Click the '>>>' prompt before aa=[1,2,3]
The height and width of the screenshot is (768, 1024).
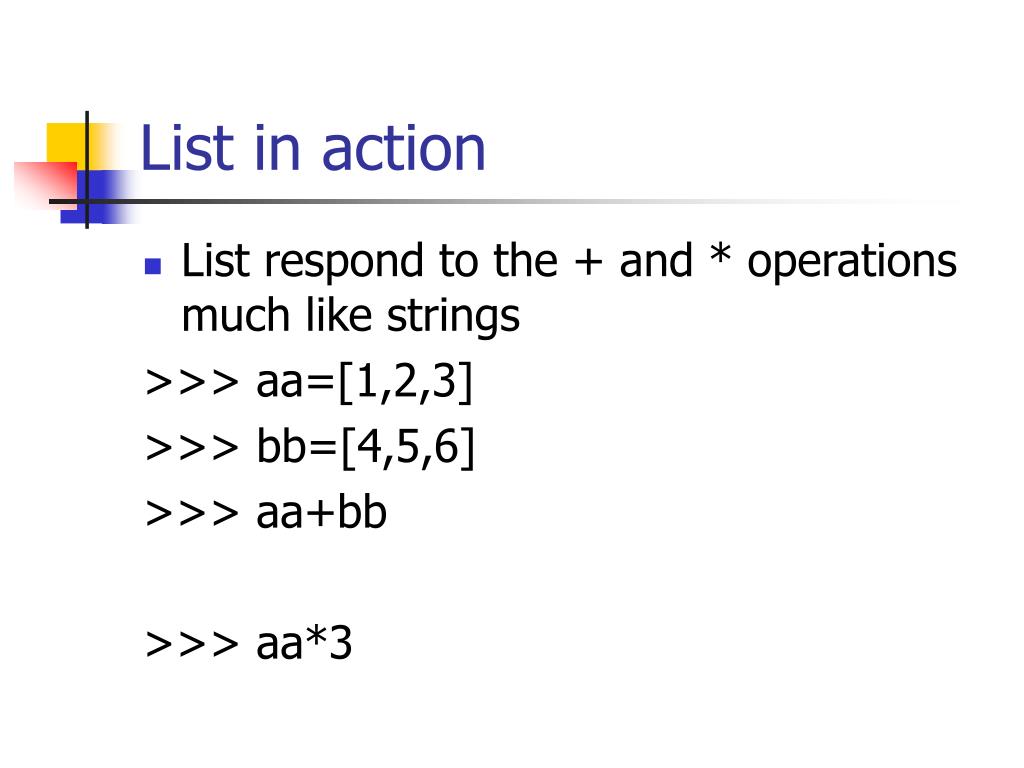(192, 383)
